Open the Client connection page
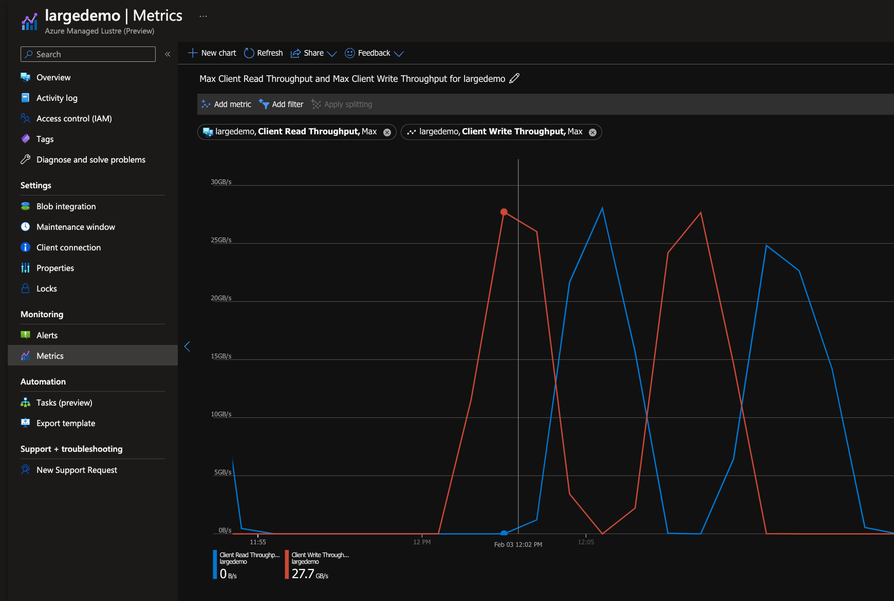Image resolution: width=894 pixels, height=601 pixels. click(68, 247)
